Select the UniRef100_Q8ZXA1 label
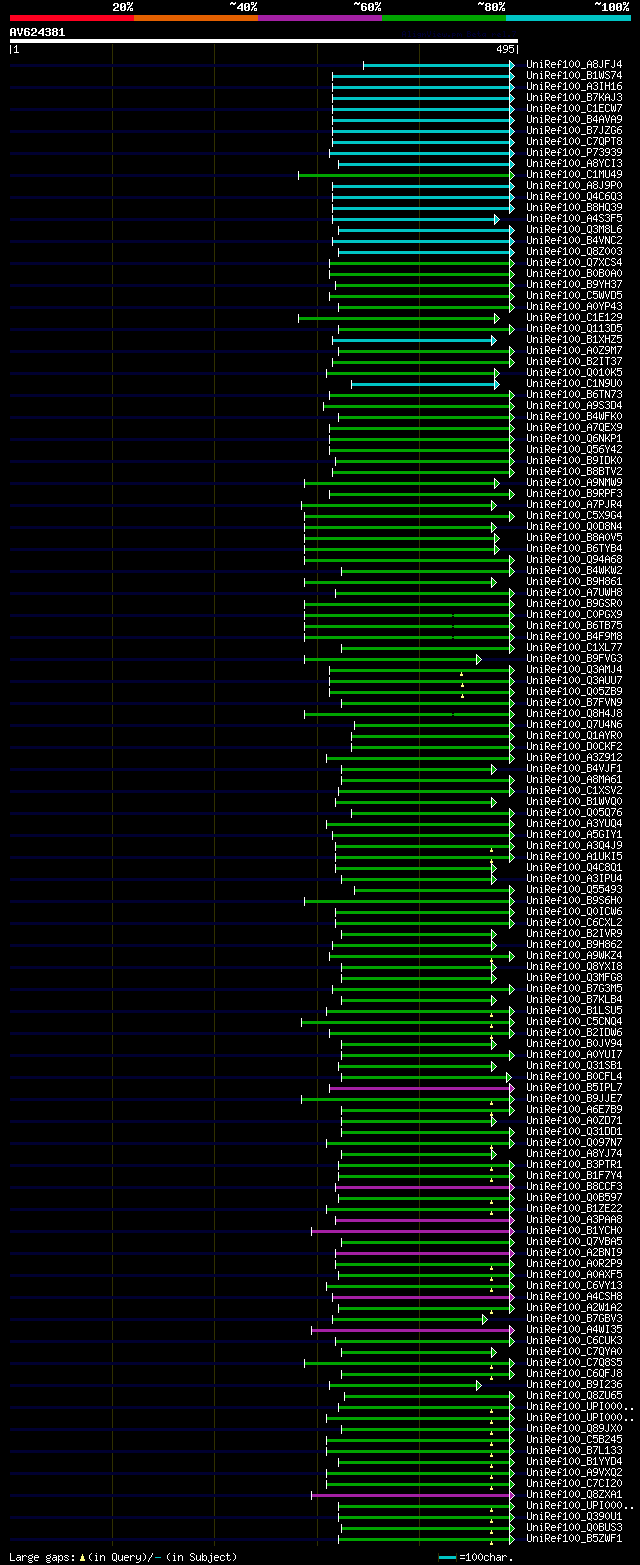Image resolution: width=640 pixels, height=1565 pixels. pyautogui.click(x=574, y=1494)
